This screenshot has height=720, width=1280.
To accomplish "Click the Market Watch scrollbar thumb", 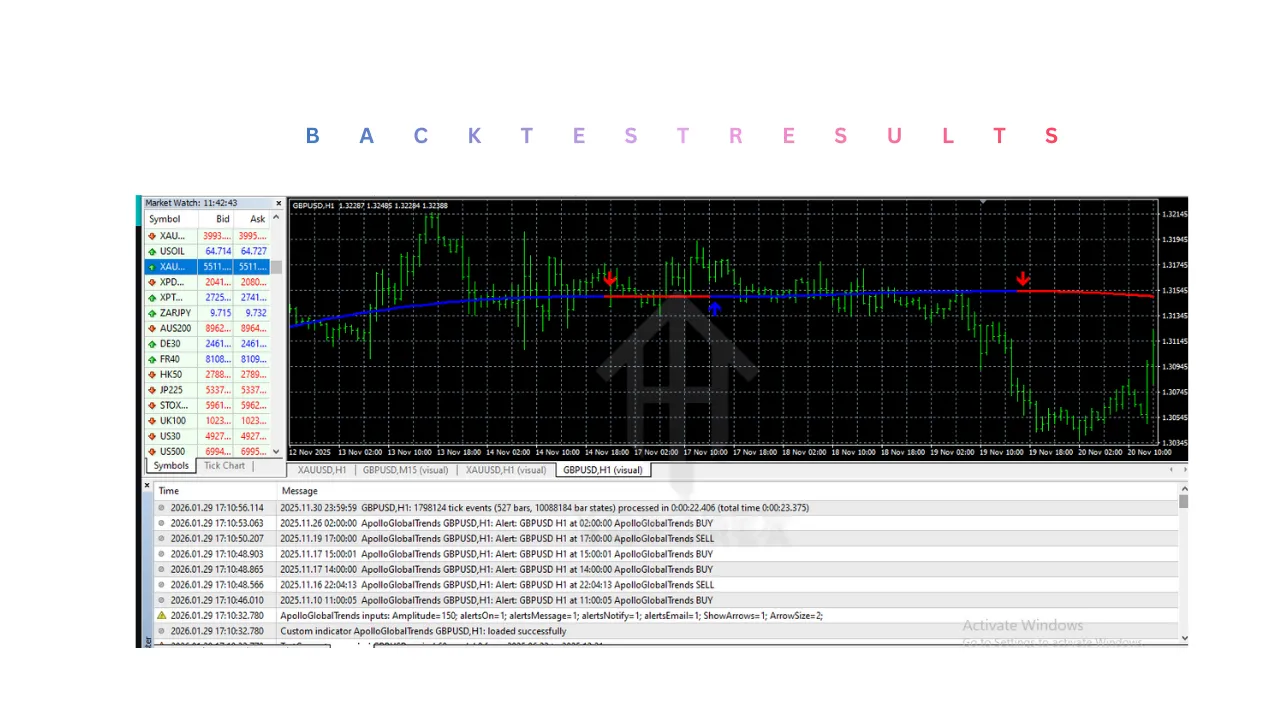I will 277,267.
